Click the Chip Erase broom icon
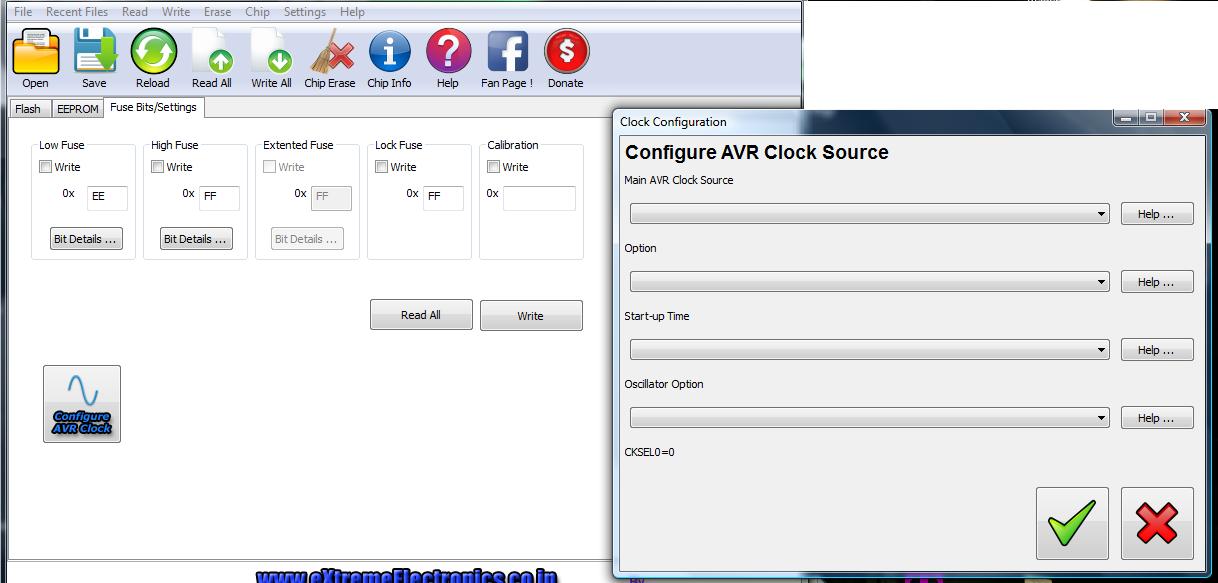This screenshot has height=583, width=1218. 330,52
